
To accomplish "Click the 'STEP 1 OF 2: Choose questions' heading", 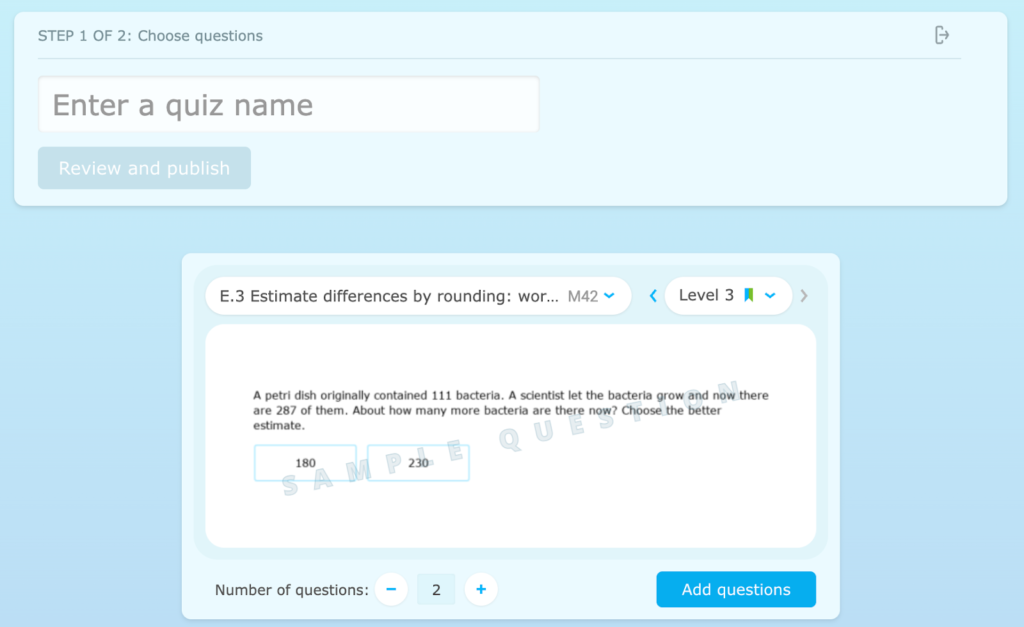I will pyautogui.click(x=150, y=36).
